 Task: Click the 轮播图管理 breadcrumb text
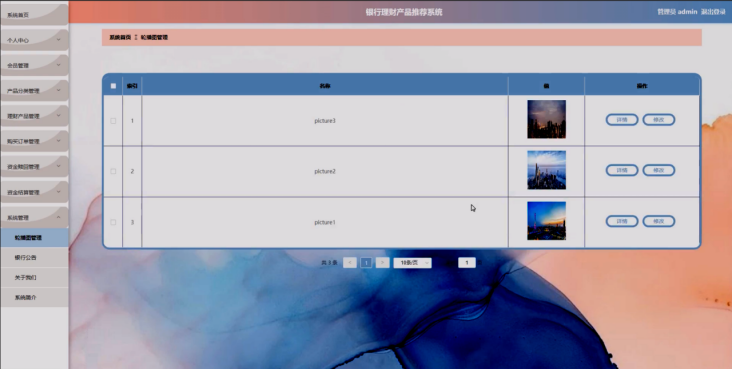(155, 37)
